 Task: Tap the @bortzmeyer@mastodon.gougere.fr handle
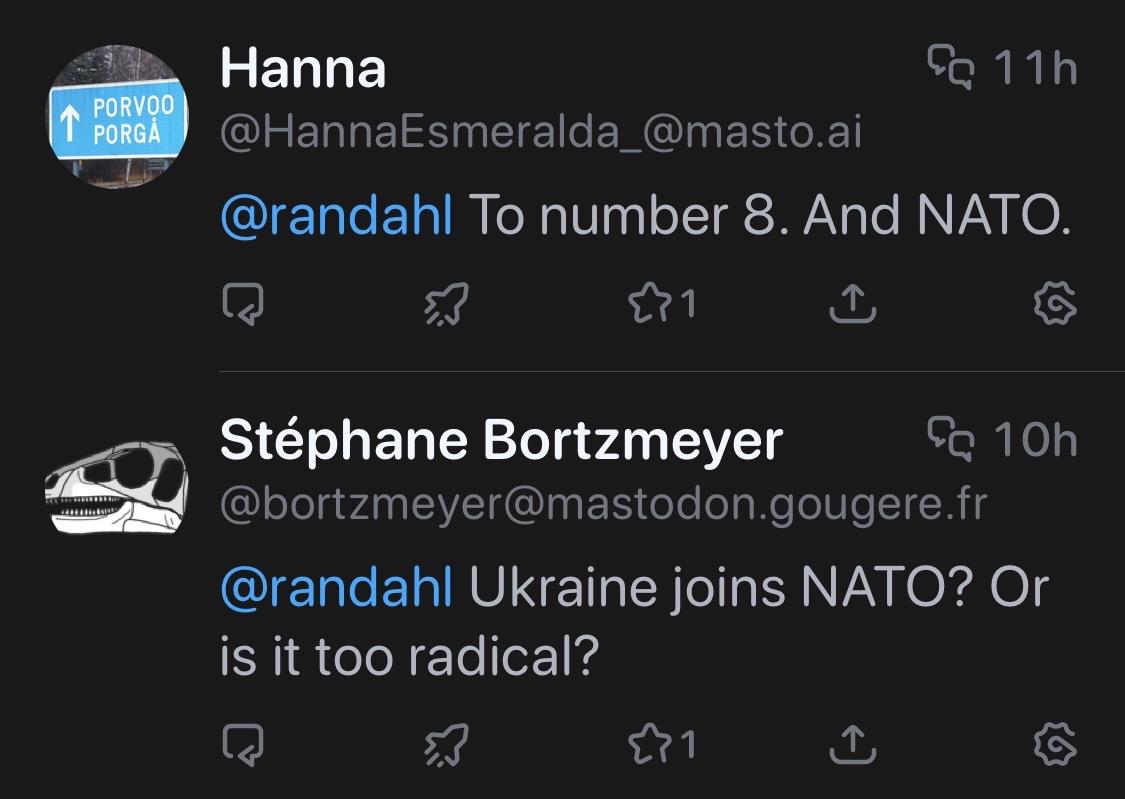pyautogui.click(x=603, y=506)
